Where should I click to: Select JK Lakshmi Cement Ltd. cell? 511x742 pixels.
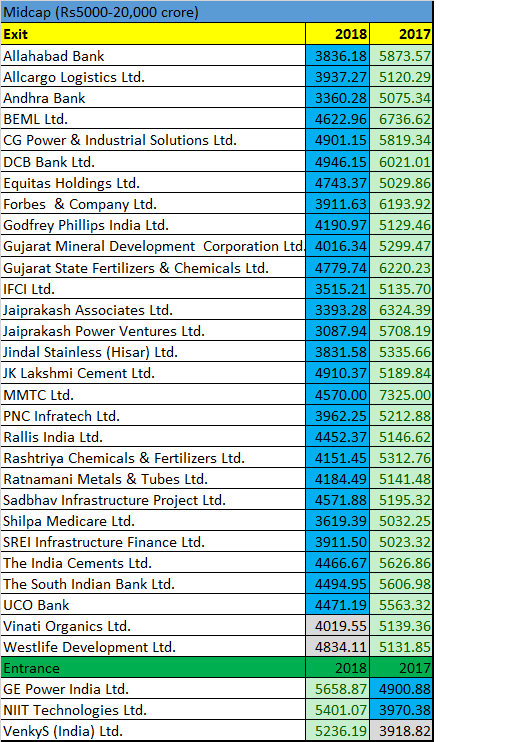[x=153, y=373]
